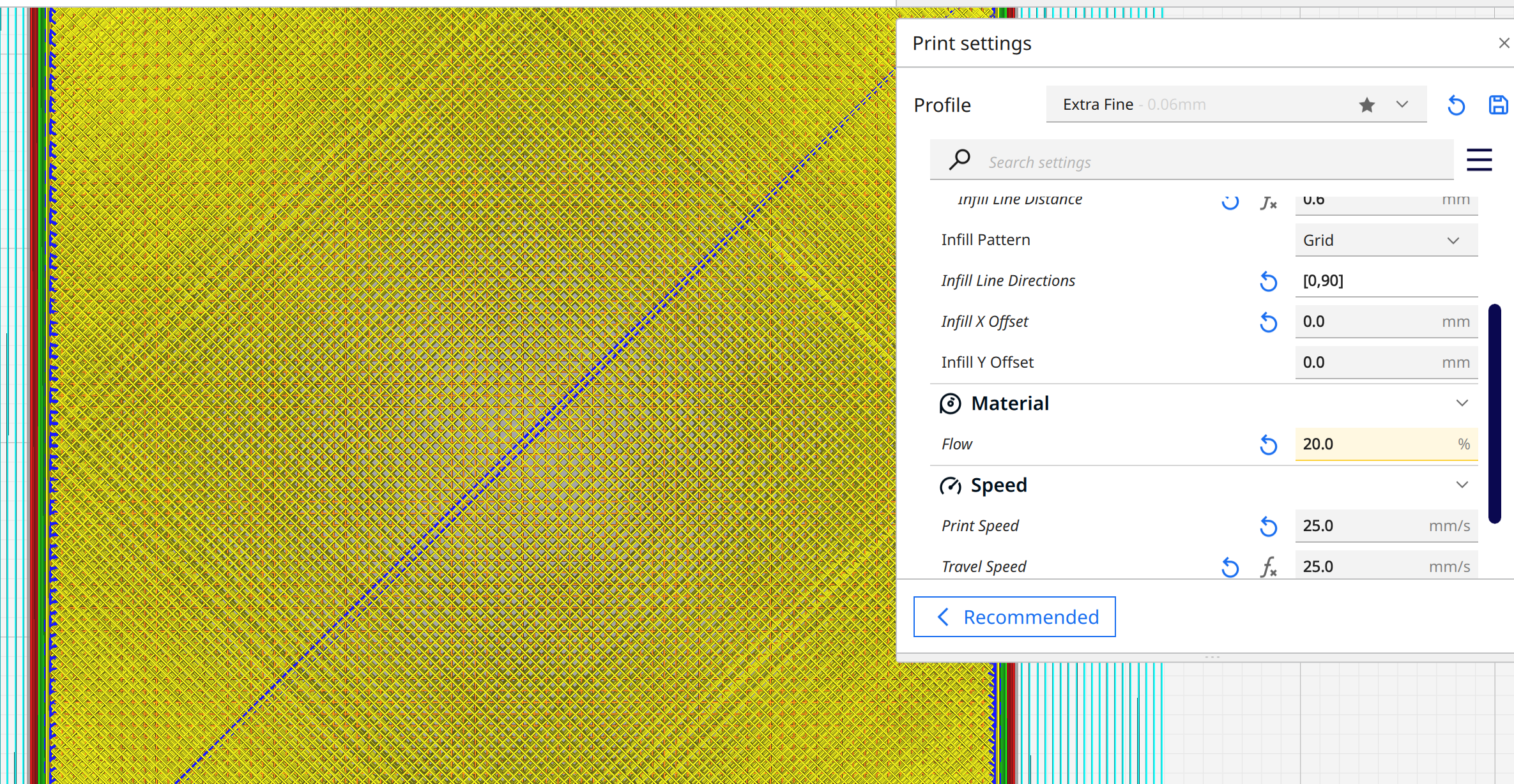Reset the Infill X Offset value
Viewport: 1514px width, 784px height.
click(x=1269, y=322)
